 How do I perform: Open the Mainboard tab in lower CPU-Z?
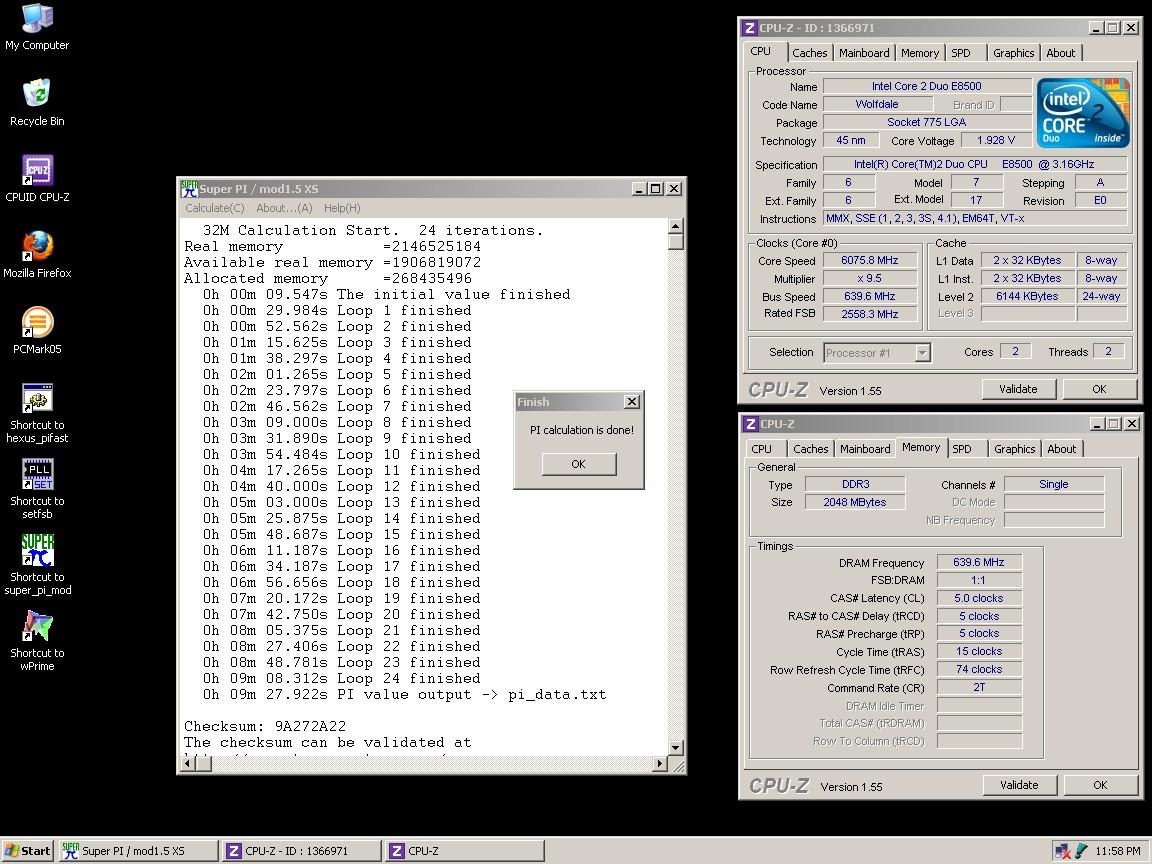click(865, 449)
